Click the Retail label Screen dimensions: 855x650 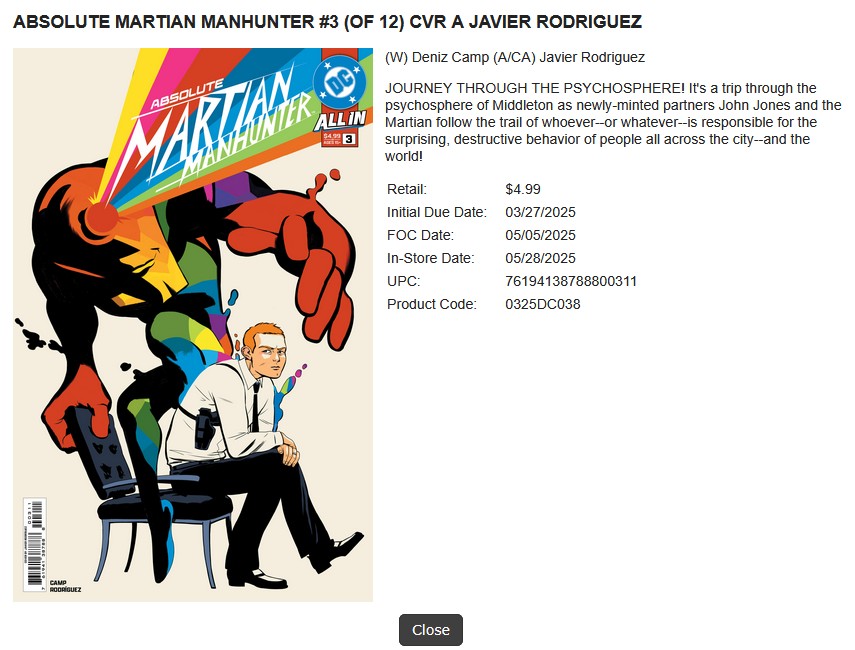point(407,189)
